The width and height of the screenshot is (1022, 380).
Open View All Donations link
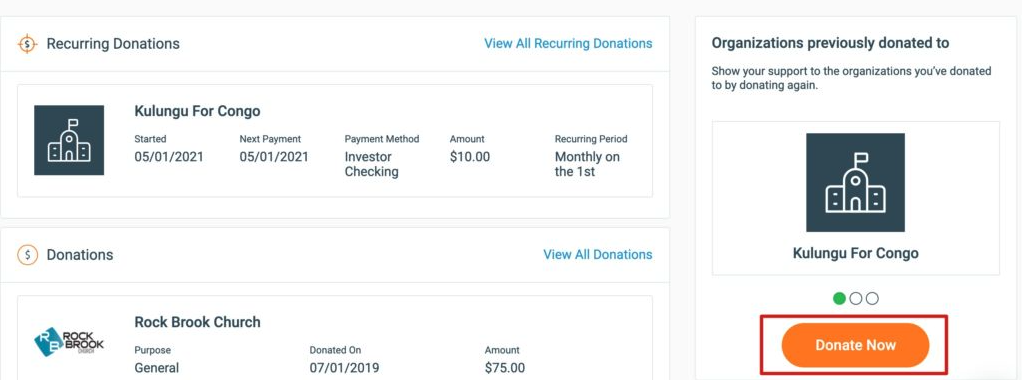[598, 255]
